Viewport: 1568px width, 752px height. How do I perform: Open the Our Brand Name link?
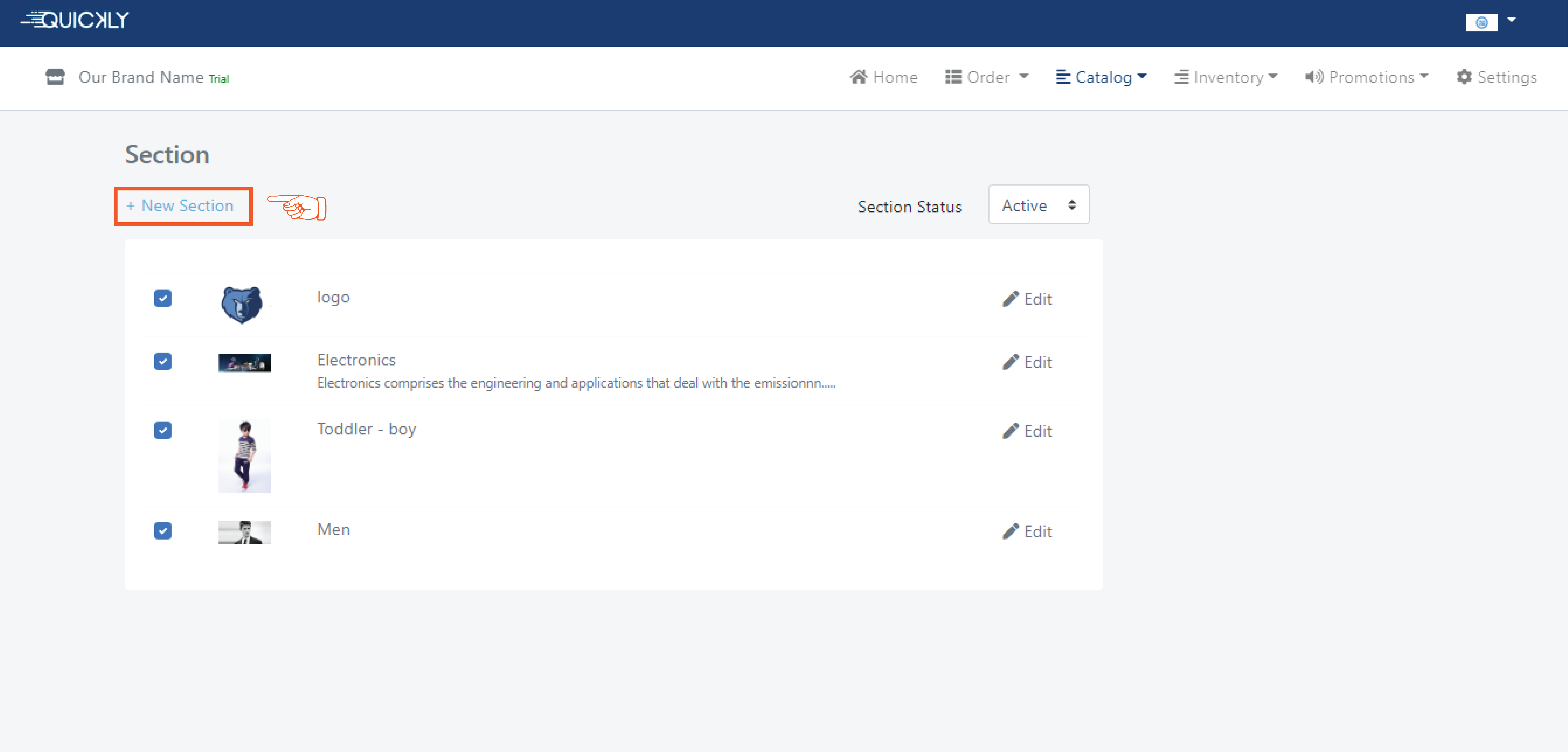[x=140, y=77]
